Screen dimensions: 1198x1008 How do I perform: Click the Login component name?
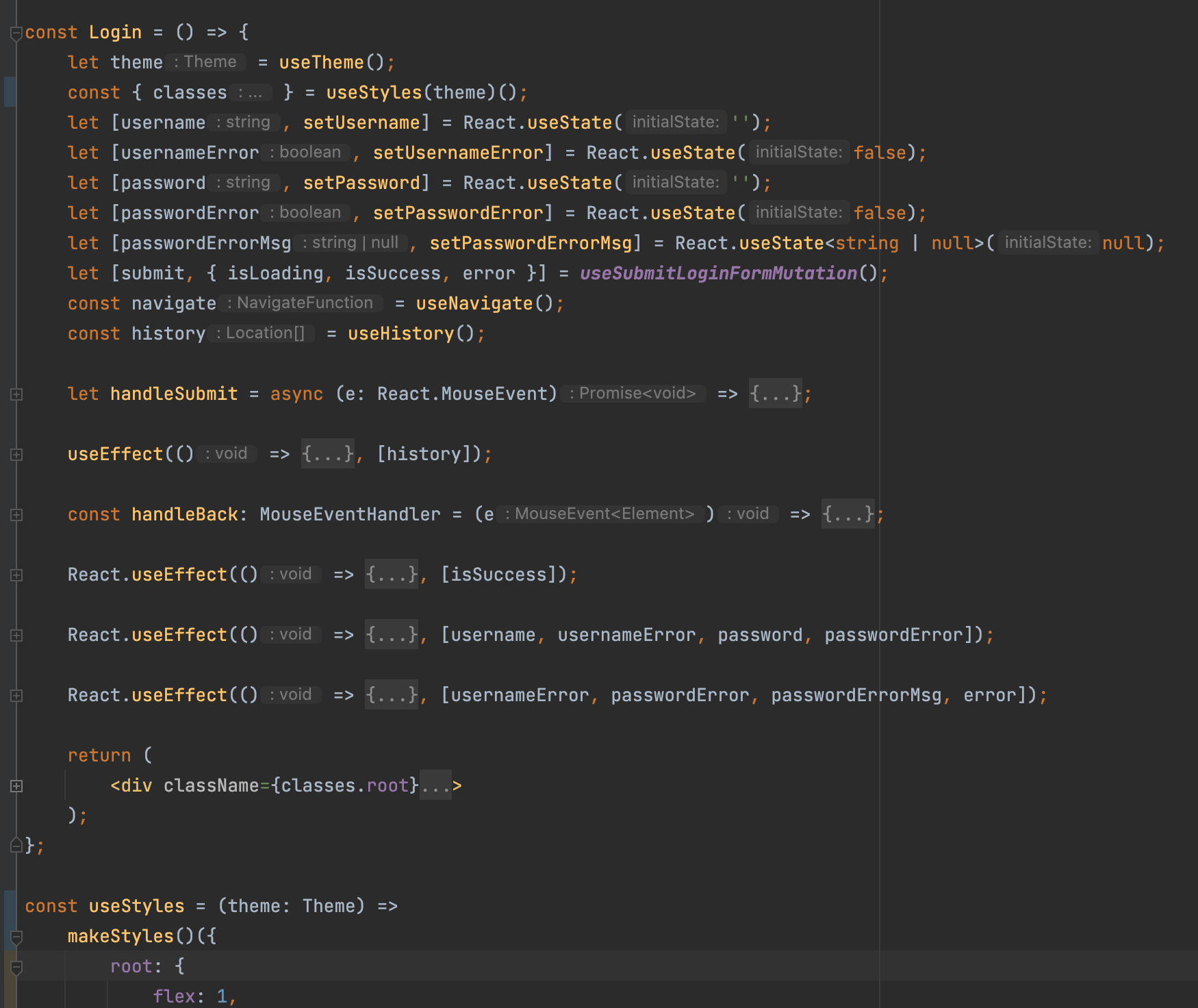point(115,32)
